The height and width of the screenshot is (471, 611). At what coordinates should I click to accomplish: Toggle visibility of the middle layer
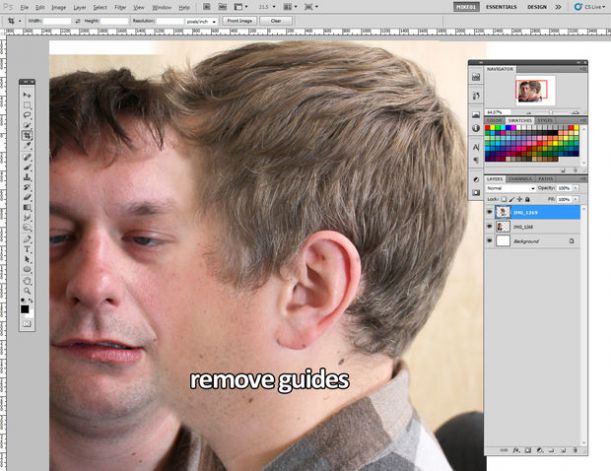pos(490,226)
